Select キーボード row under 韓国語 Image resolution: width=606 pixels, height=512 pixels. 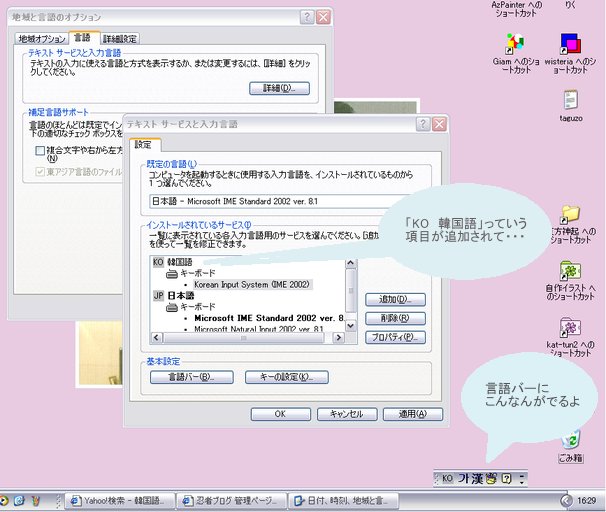[197, 274]
